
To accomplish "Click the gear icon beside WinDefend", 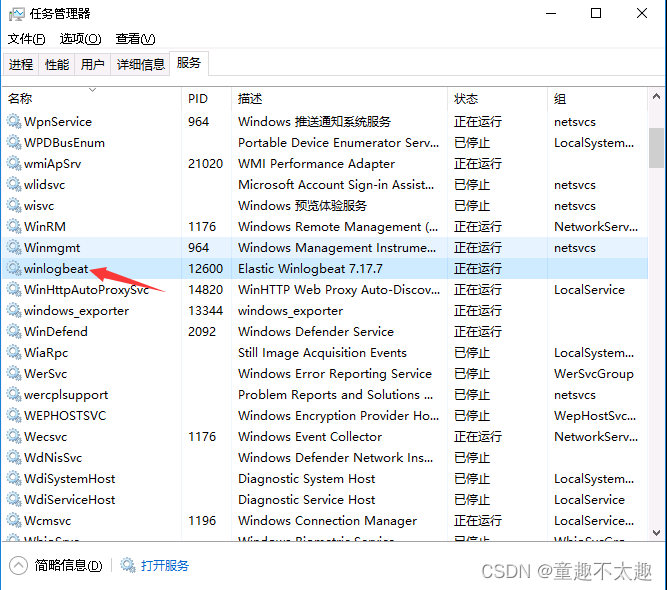I will (14, 331).
